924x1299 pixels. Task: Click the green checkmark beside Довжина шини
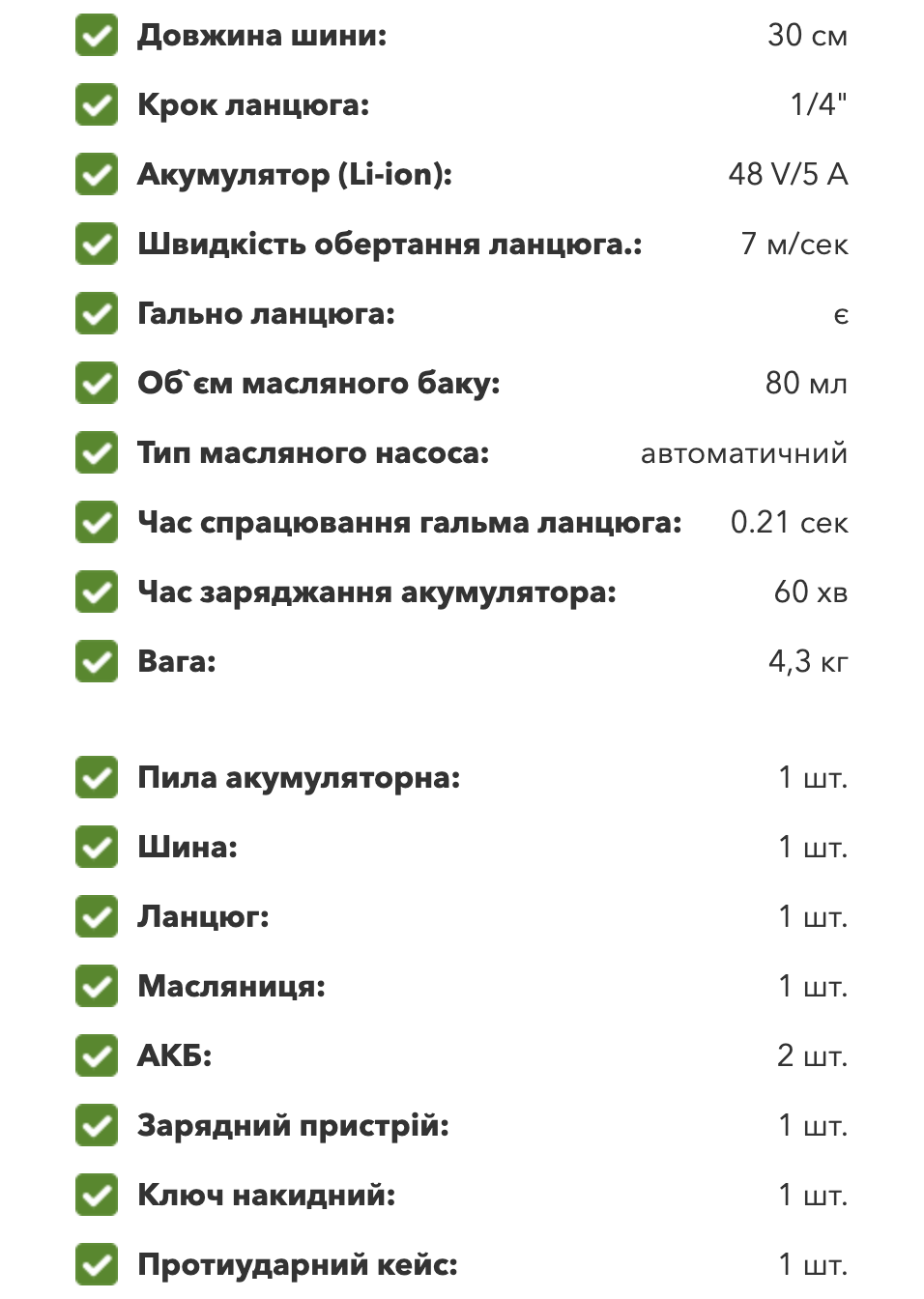(x=97, y=36)
